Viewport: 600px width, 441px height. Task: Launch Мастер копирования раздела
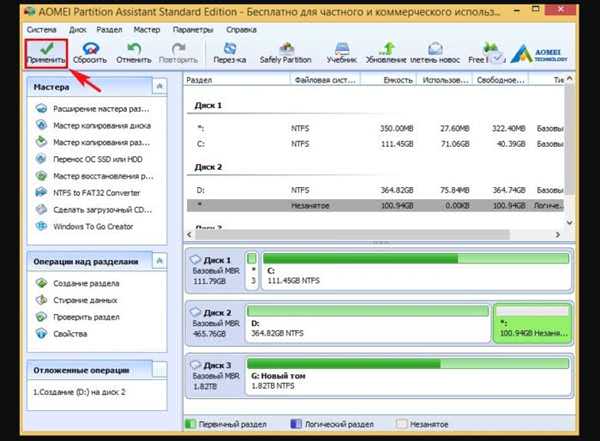(x=93, y=142)
